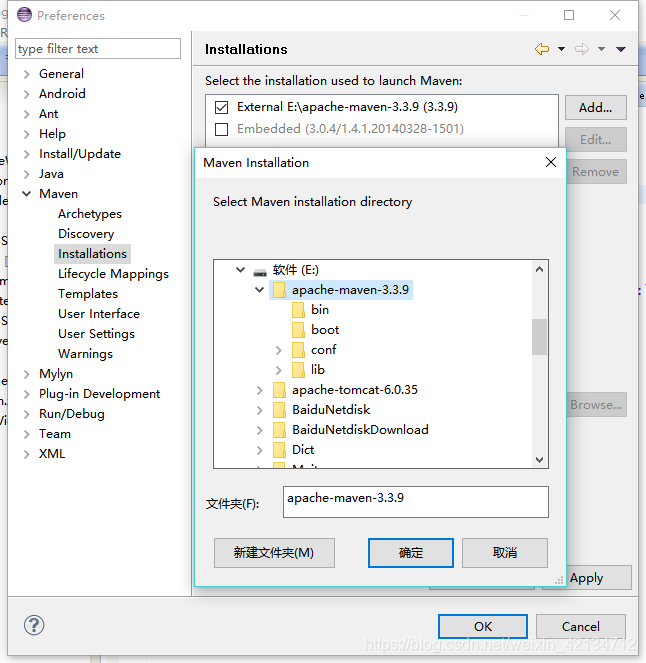This screenshot has width=646, height=663.
Task: Click the Add... button
Action: tap(595, 108)
